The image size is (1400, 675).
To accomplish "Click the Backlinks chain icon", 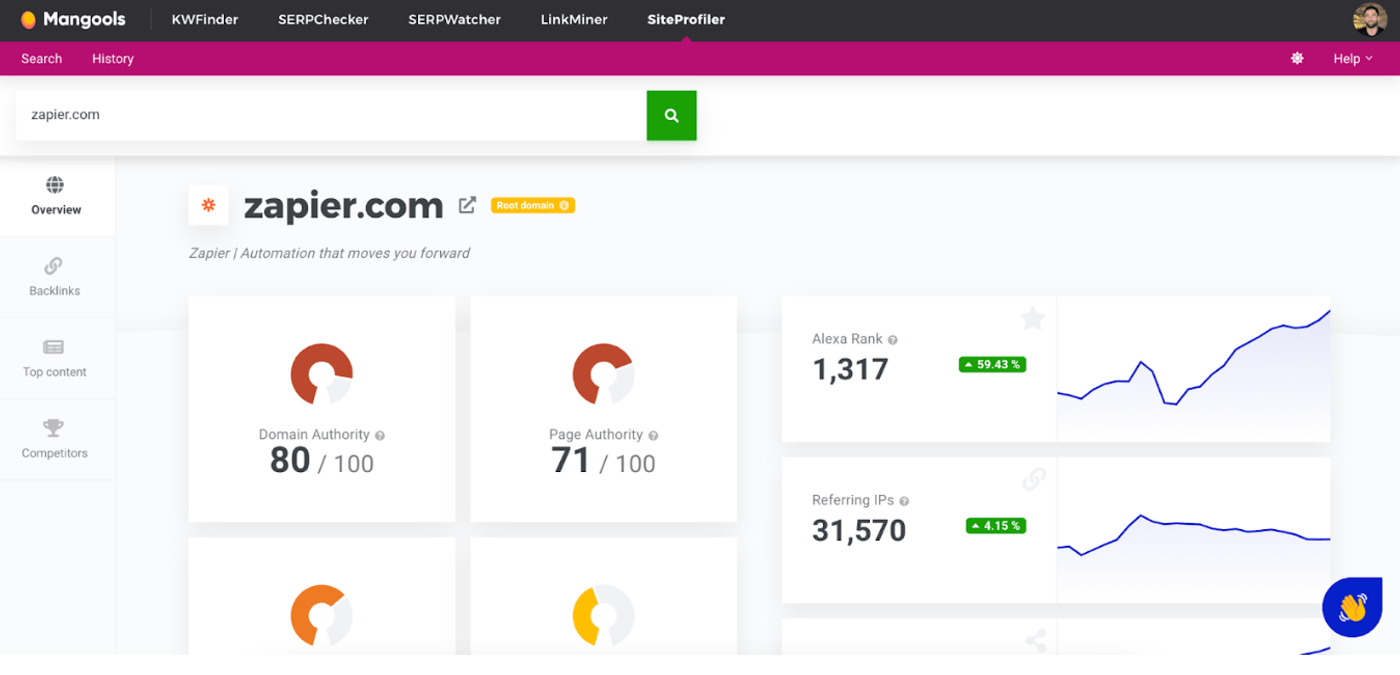I will click(54, 265).
